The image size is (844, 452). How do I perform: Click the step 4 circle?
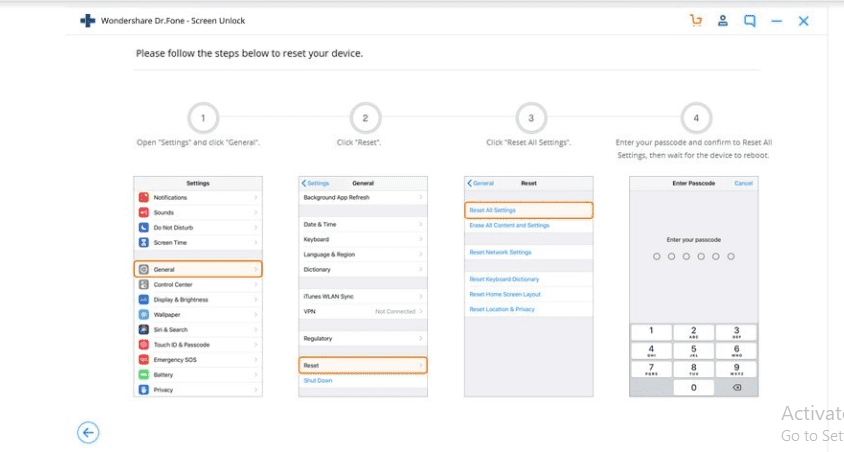(696, 118)
